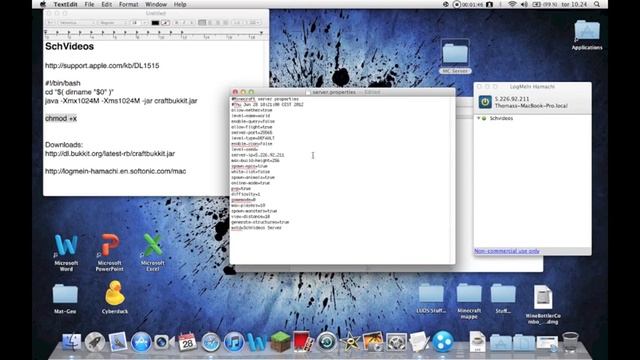
Task: Select the Minecraft mappe desktop folder
Action: click(x=469, y=301)
